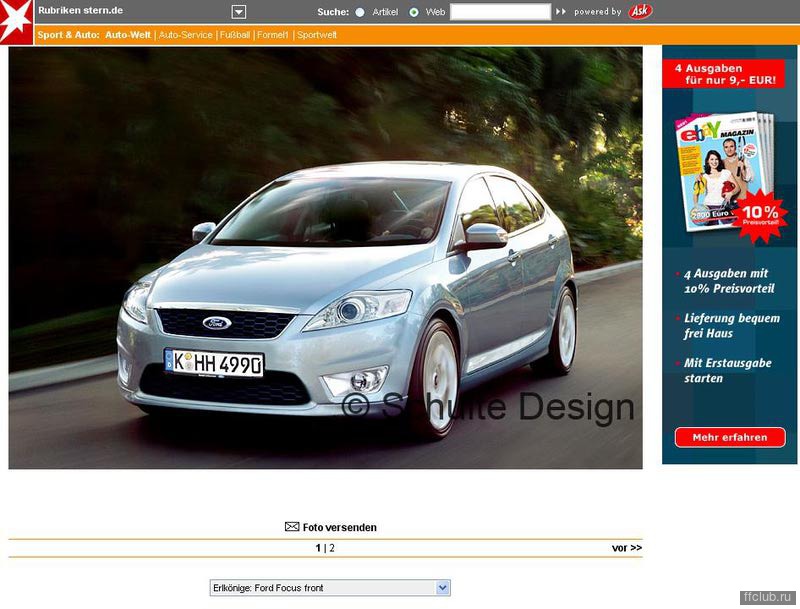
Task: Click the 'Lieferung bequem frei Haus' text
Action: pyautogui.click(x=732, y=326)
